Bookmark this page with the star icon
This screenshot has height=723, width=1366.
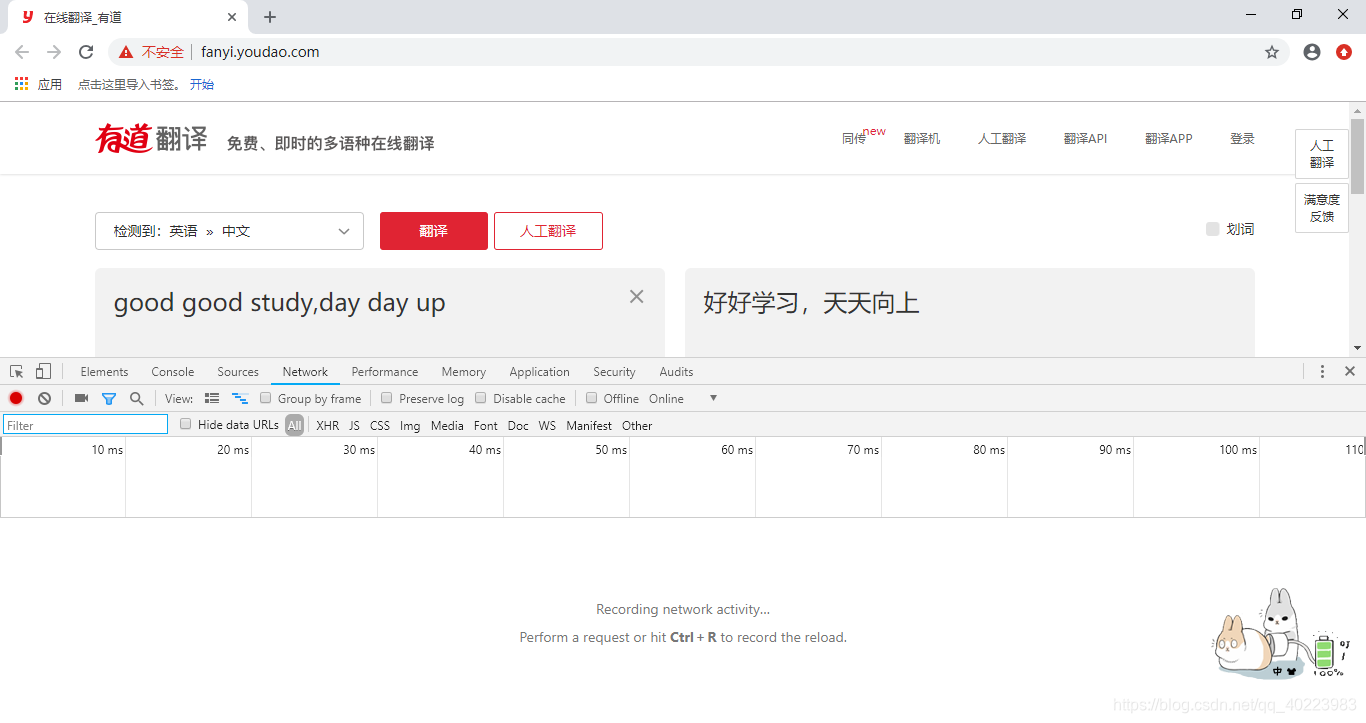tap(1272, 52)
